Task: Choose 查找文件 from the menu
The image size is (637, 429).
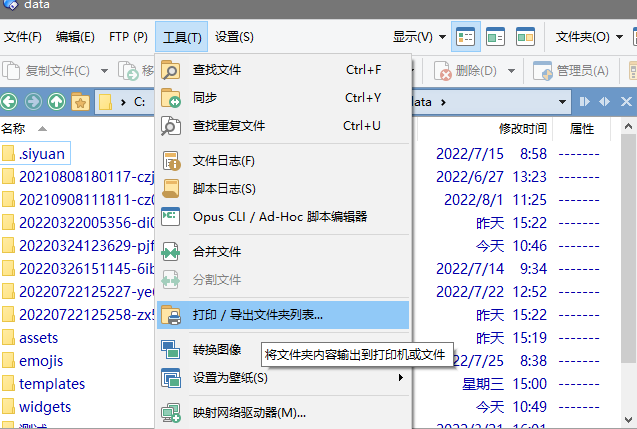Action: (283, 70)
